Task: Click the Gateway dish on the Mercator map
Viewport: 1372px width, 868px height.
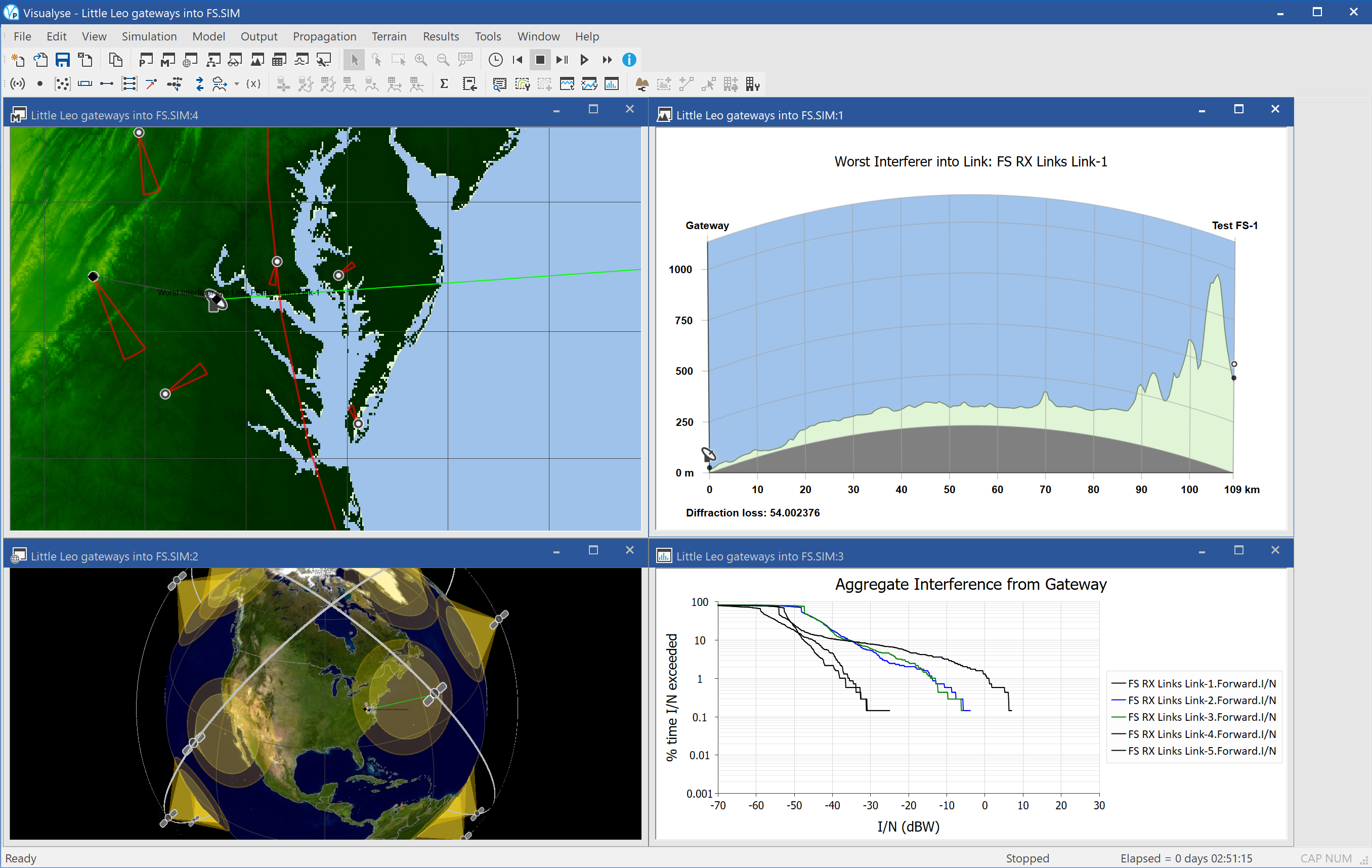Action: tap(216, 301)
